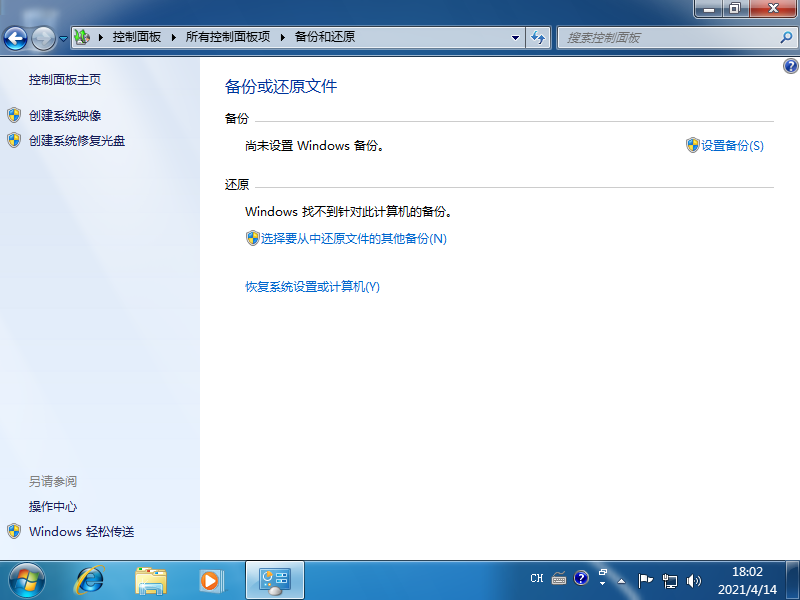Expand the arrow before 控制面板 breadcrumb
The width and height of the screenshot is (800, 600).
coord(101,37)
